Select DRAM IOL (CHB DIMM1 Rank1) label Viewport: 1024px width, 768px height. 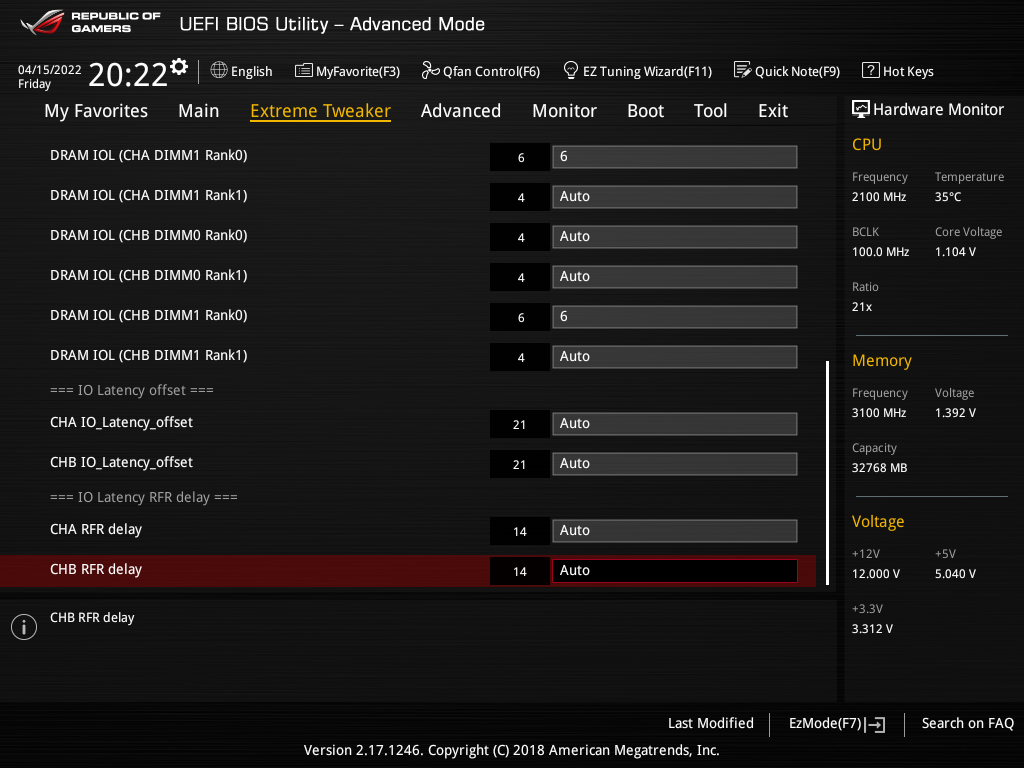[x=149, y=355]
